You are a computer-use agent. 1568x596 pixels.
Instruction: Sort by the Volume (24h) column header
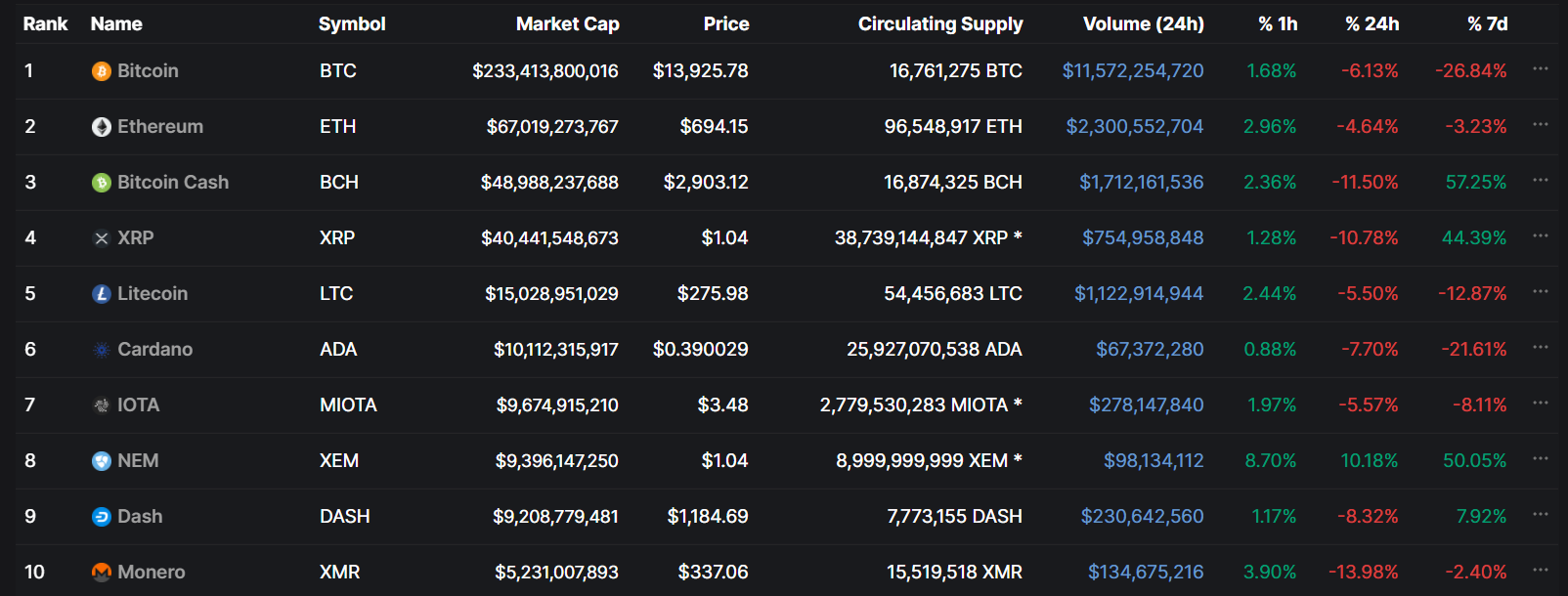pos(1143,24)
